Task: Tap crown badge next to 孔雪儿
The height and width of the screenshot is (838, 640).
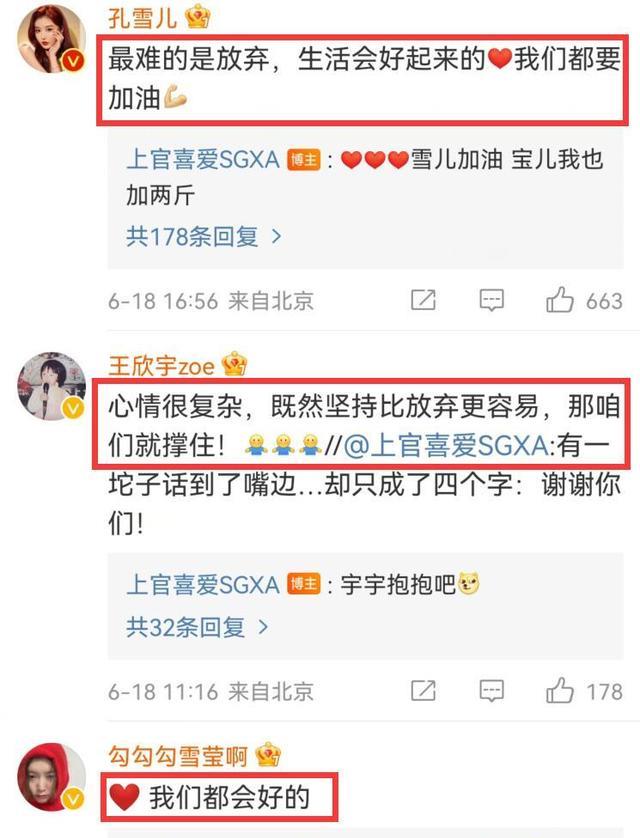Action: pos(198,18)
